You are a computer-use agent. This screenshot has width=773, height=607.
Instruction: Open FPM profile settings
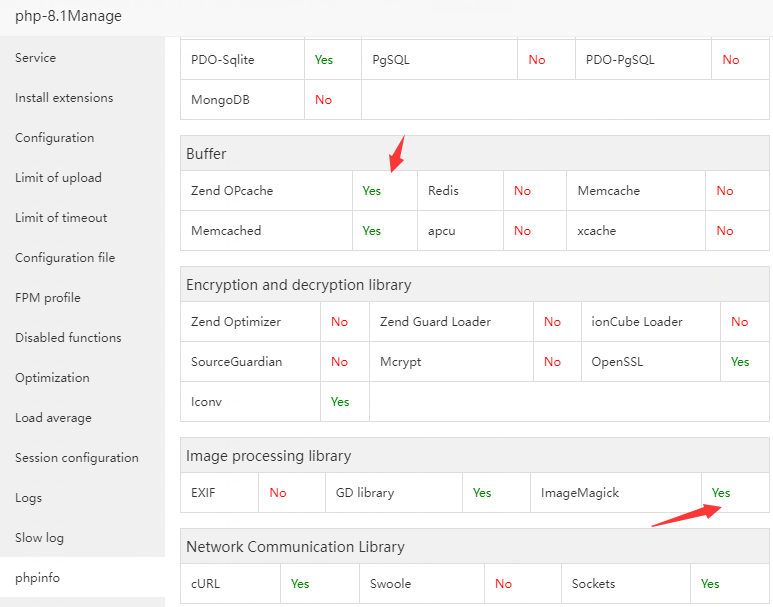point(48,298)
